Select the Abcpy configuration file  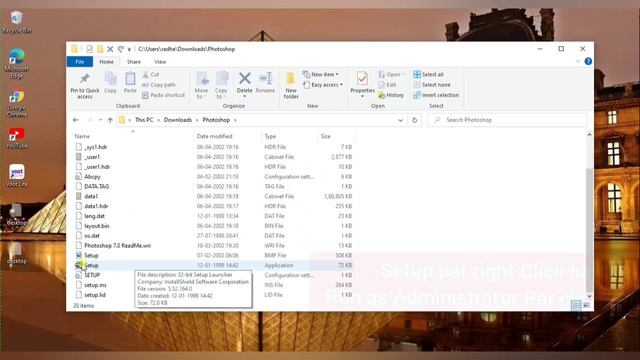pos(213,177)
